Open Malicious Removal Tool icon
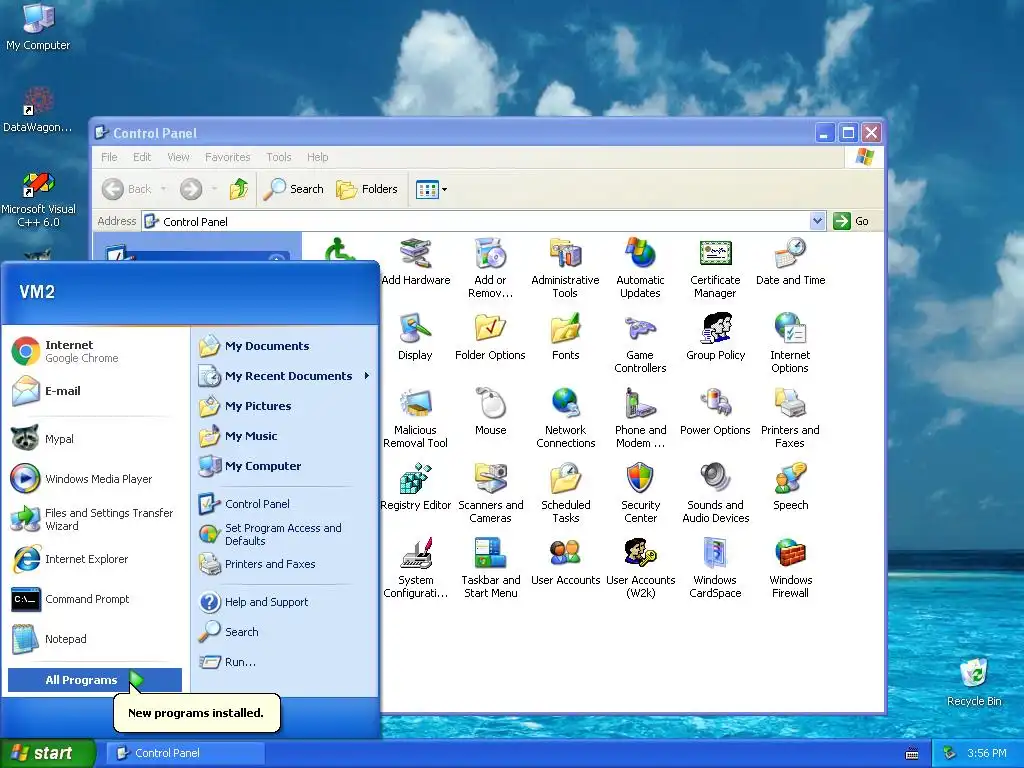 click(x=415, y=419)
